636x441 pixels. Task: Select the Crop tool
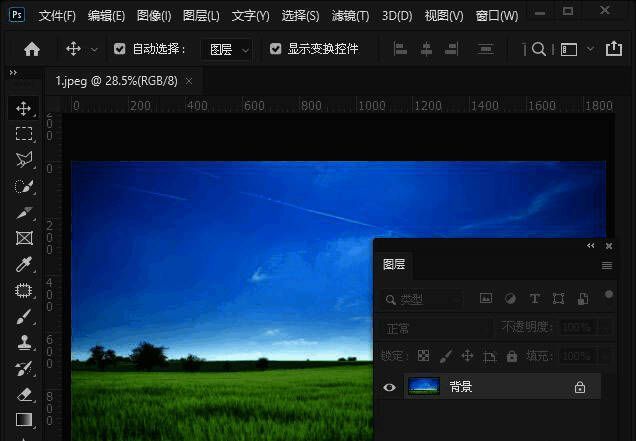(x=24, y=213)
